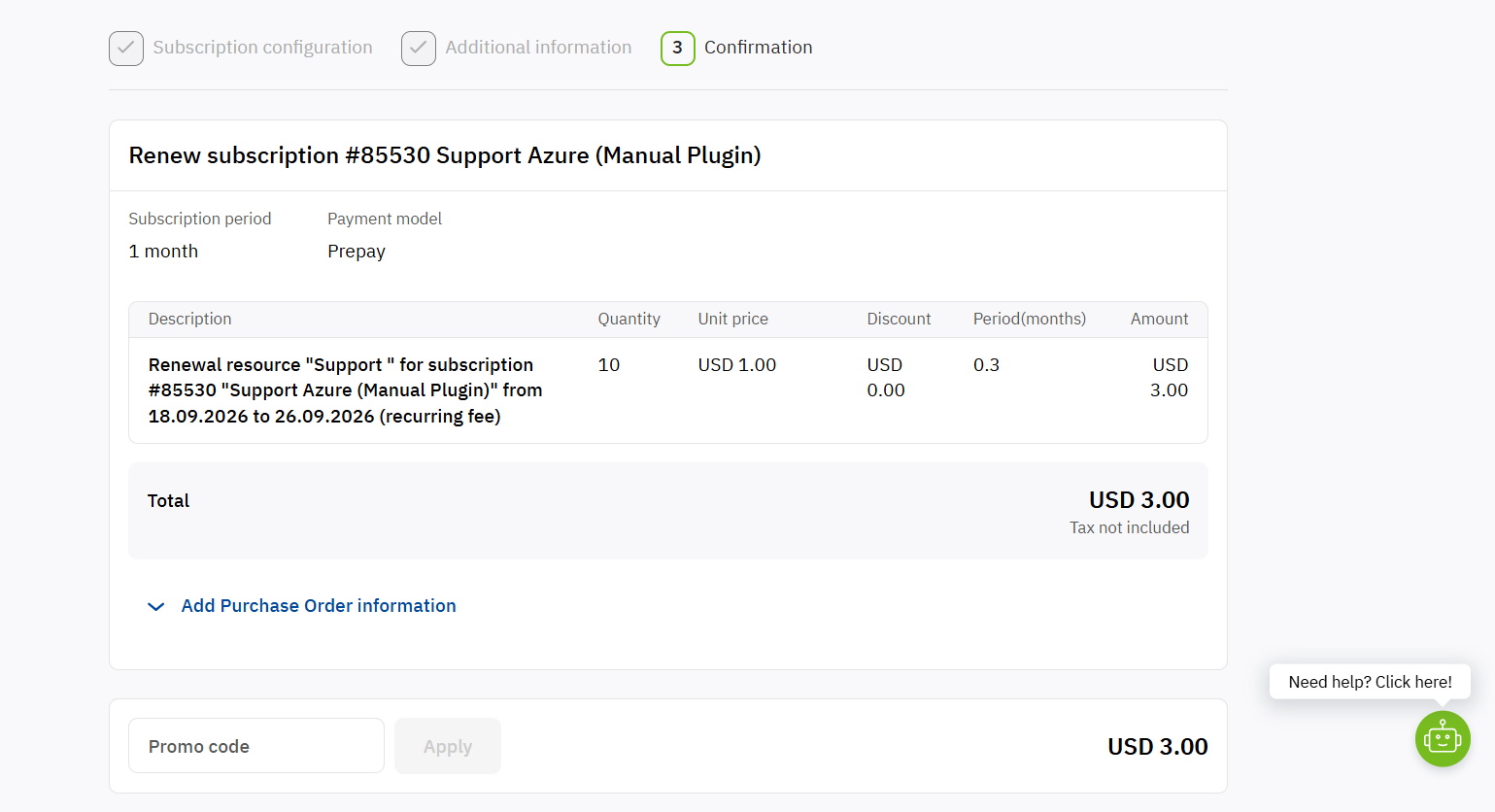Expand the Purchase Order chevron arrow
Viewport: 1495px width, 812px height.
(x=155, y=606)
